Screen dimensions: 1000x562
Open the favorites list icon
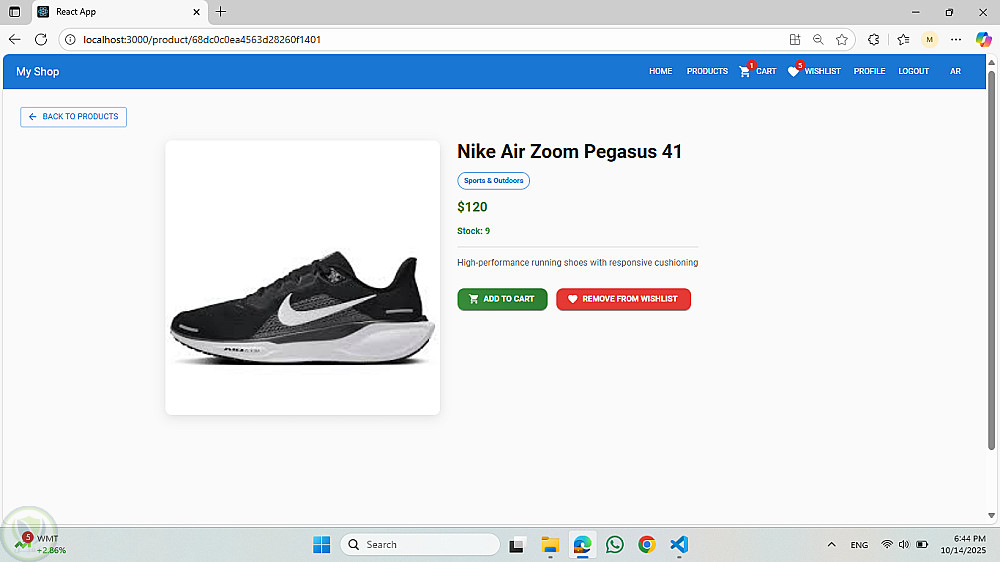tap(903, 40)
